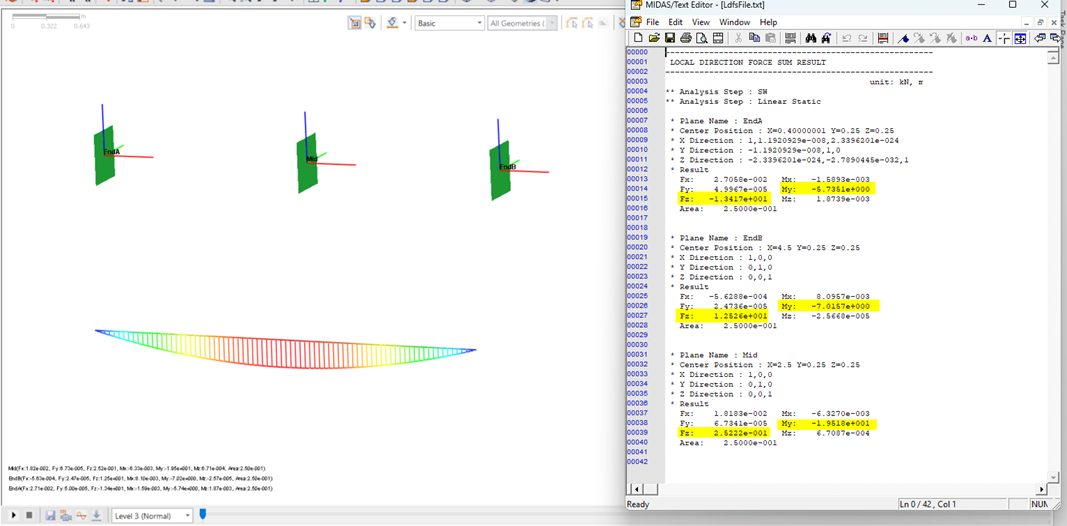Viewport: 1067px width, 526px height.
Task: Click the crosshair cursor icon in Text Editor
Action: (x=1004, y=38)
